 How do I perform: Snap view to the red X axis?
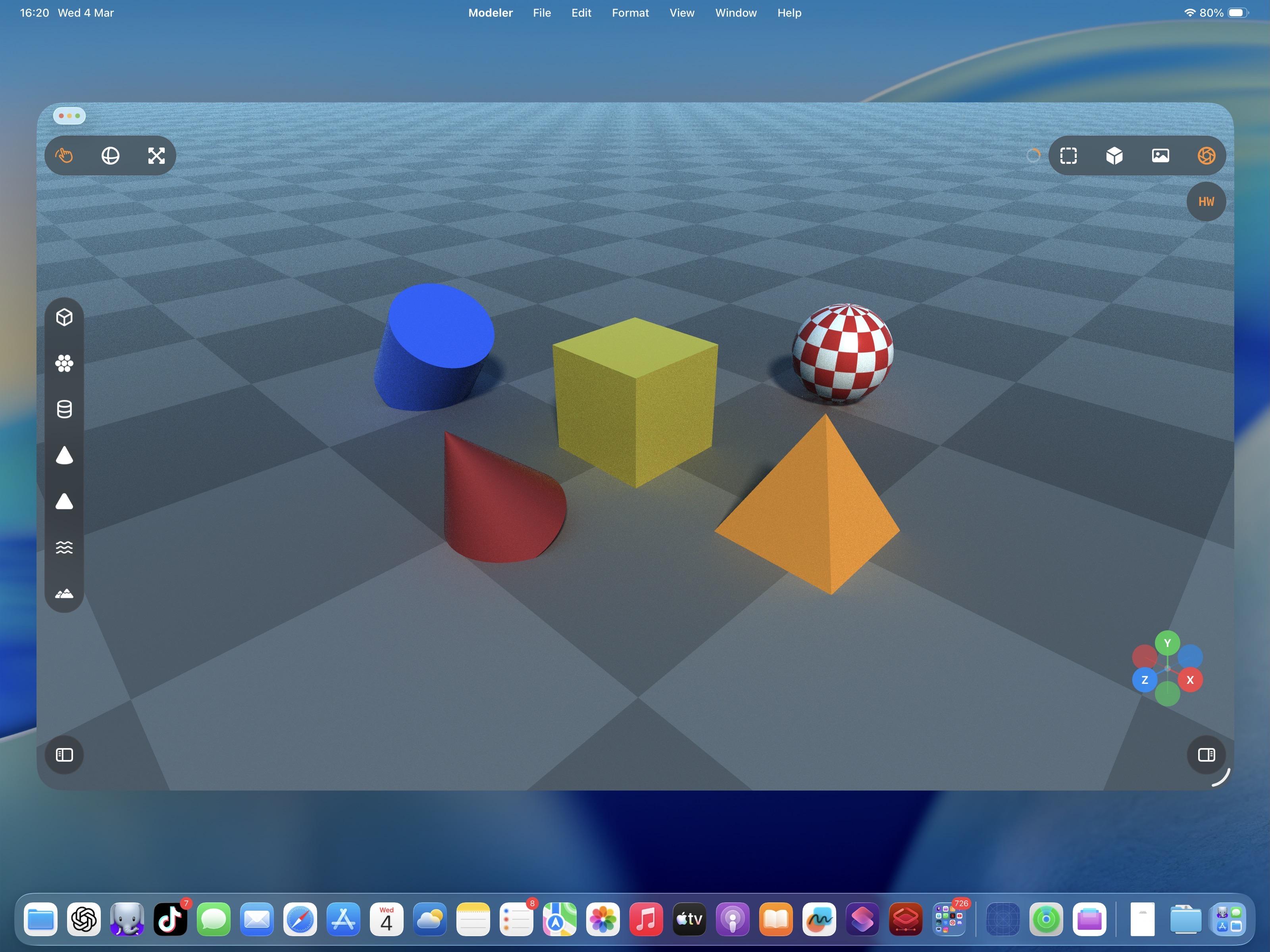pos(1190,680)
